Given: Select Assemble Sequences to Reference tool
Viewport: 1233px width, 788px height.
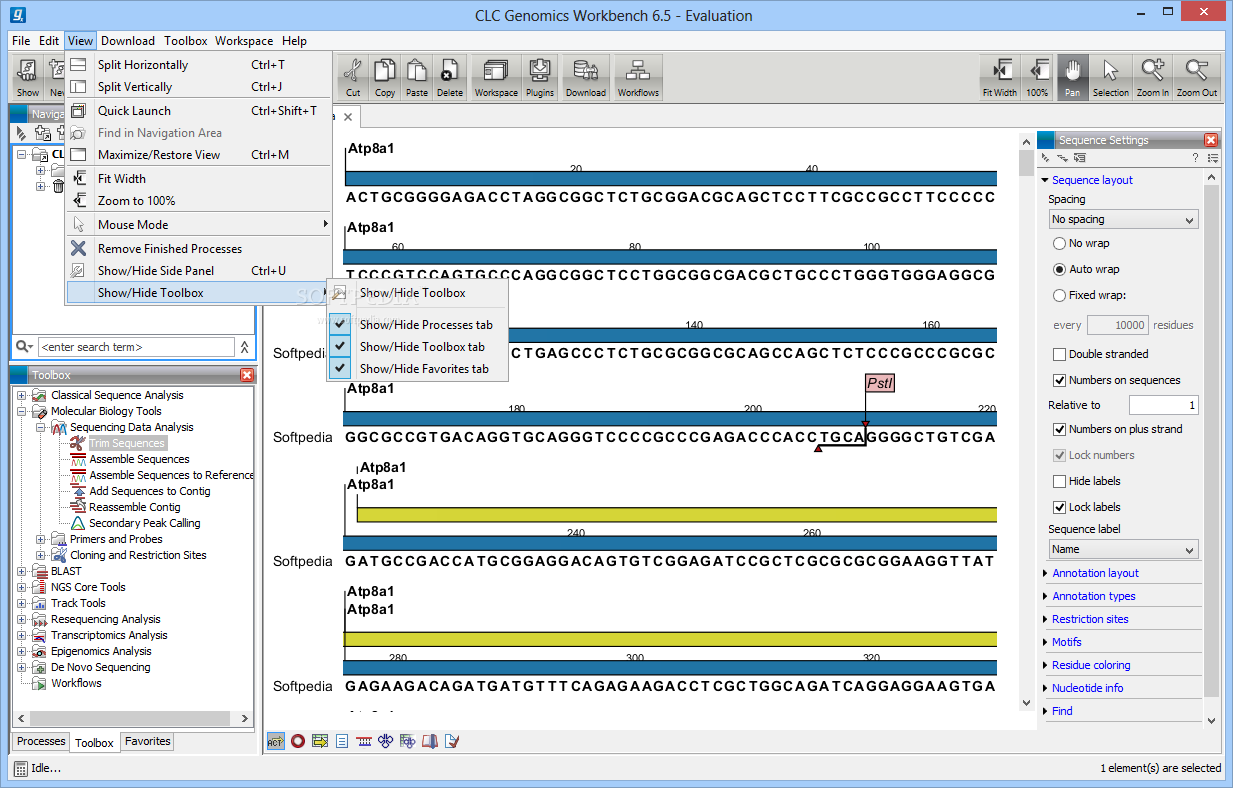Looking at the screenshot, I should click(171, 475).
